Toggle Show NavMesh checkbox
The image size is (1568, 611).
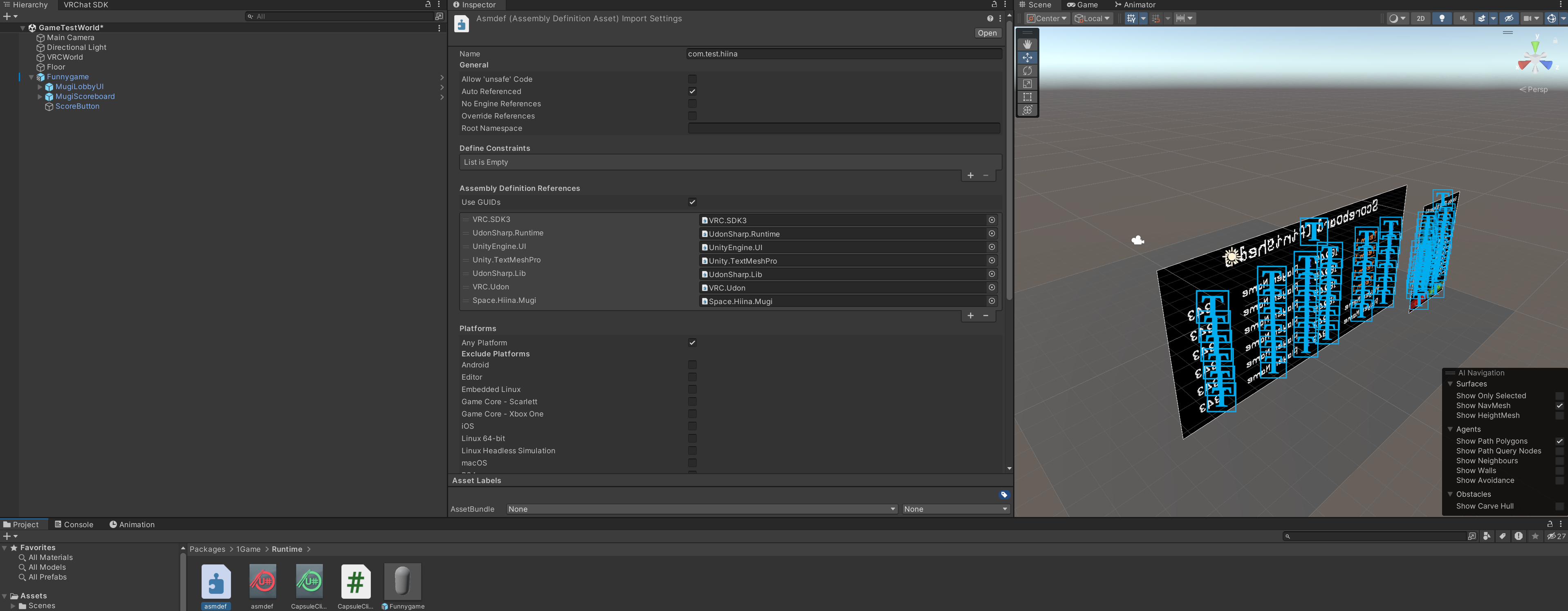pyautogui.click(x=1559, y=406)
